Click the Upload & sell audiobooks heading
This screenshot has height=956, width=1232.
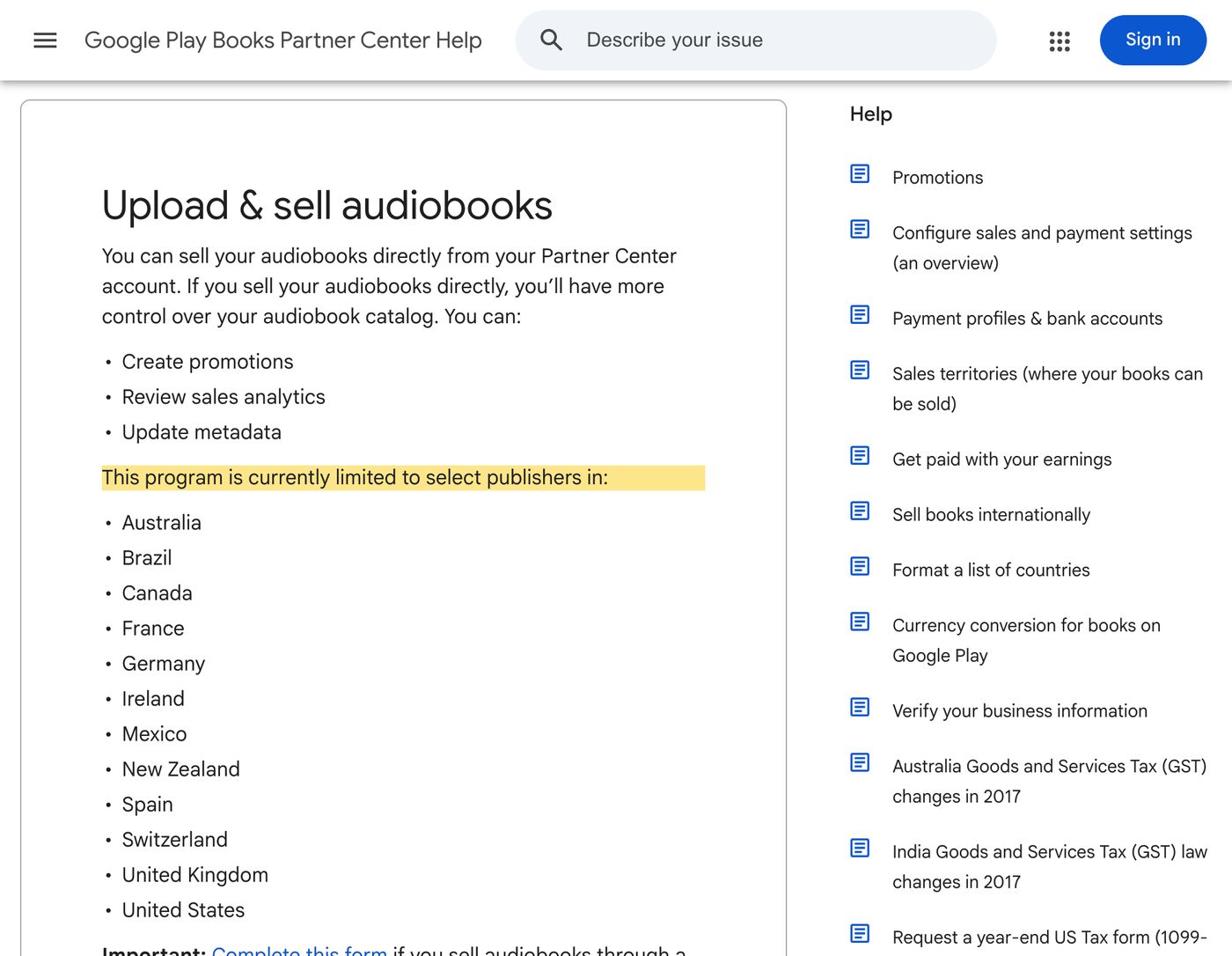tap(327, 206)
